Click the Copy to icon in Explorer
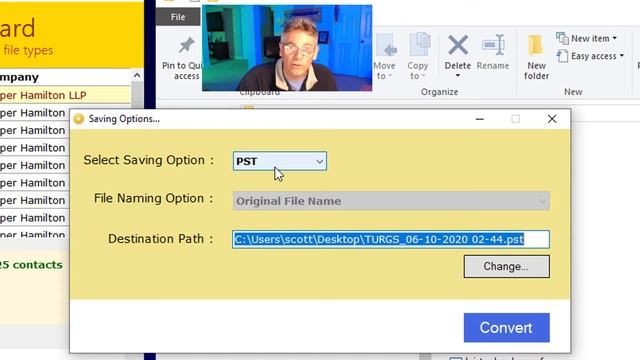The height and width of the screenshot is (360, 640). pos(419,45)
